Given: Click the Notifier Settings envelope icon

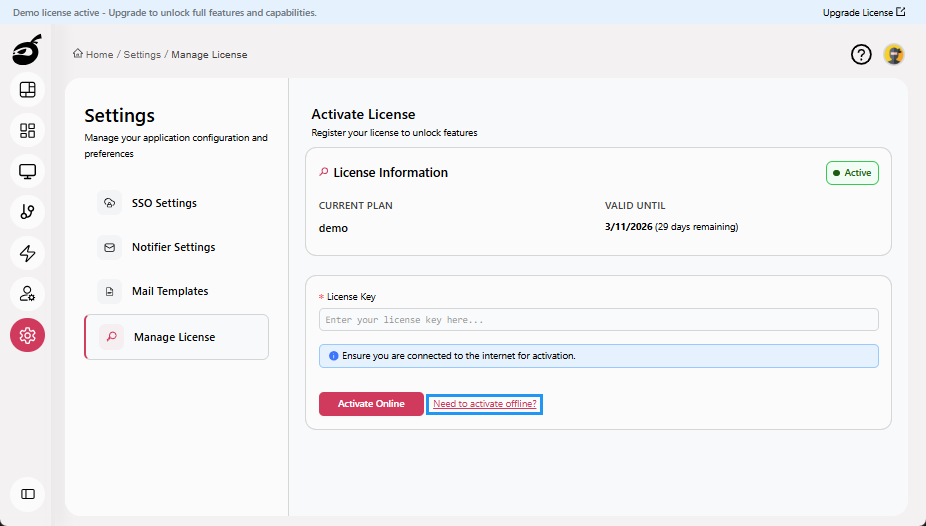Looking at the screenshot, I should [x=109, y=247].
